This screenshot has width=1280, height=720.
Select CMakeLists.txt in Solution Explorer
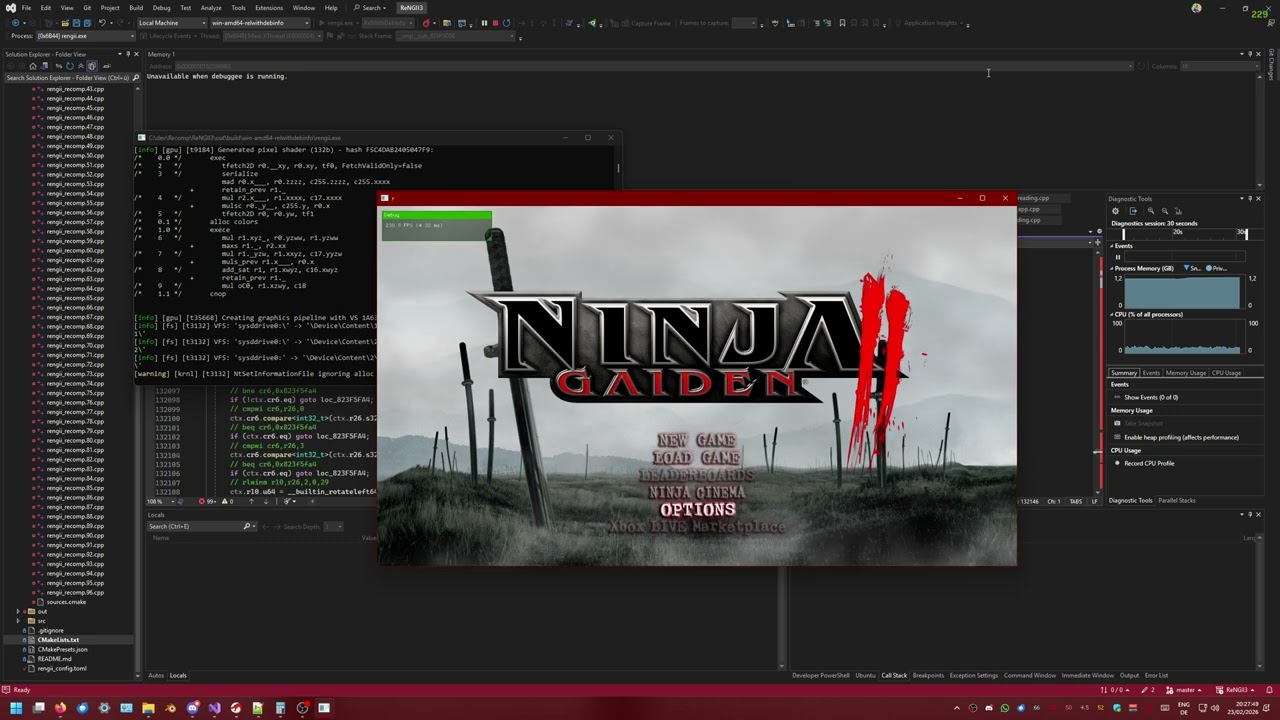pyautogui.click(x=58, y=640)
